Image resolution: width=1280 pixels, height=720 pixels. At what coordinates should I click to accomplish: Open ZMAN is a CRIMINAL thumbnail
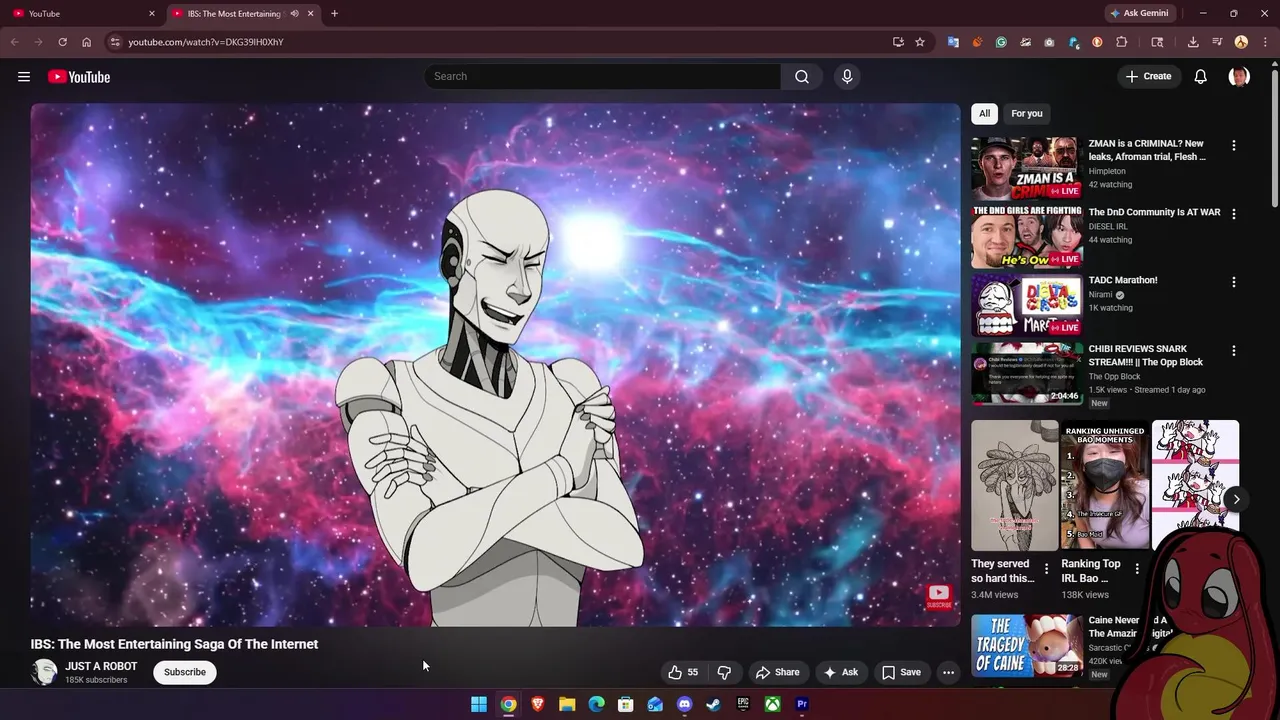click(x=1026, y=169)
